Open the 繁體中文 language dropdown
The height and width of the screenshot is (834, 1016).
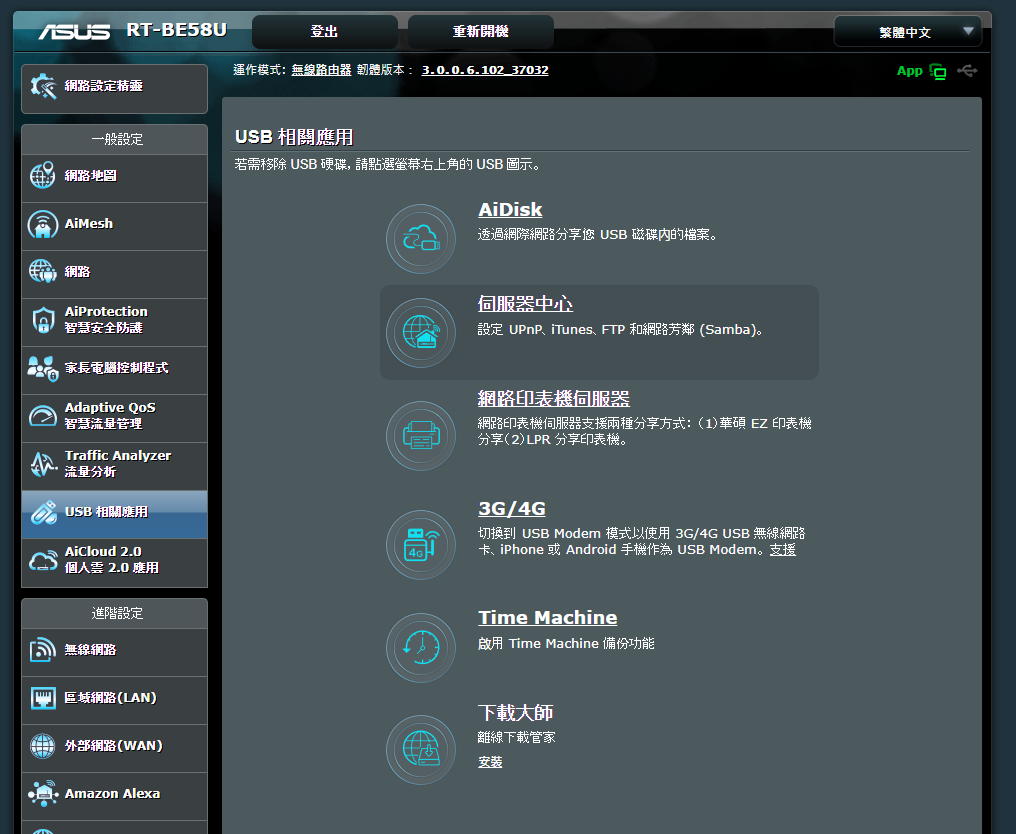(908, 32)
